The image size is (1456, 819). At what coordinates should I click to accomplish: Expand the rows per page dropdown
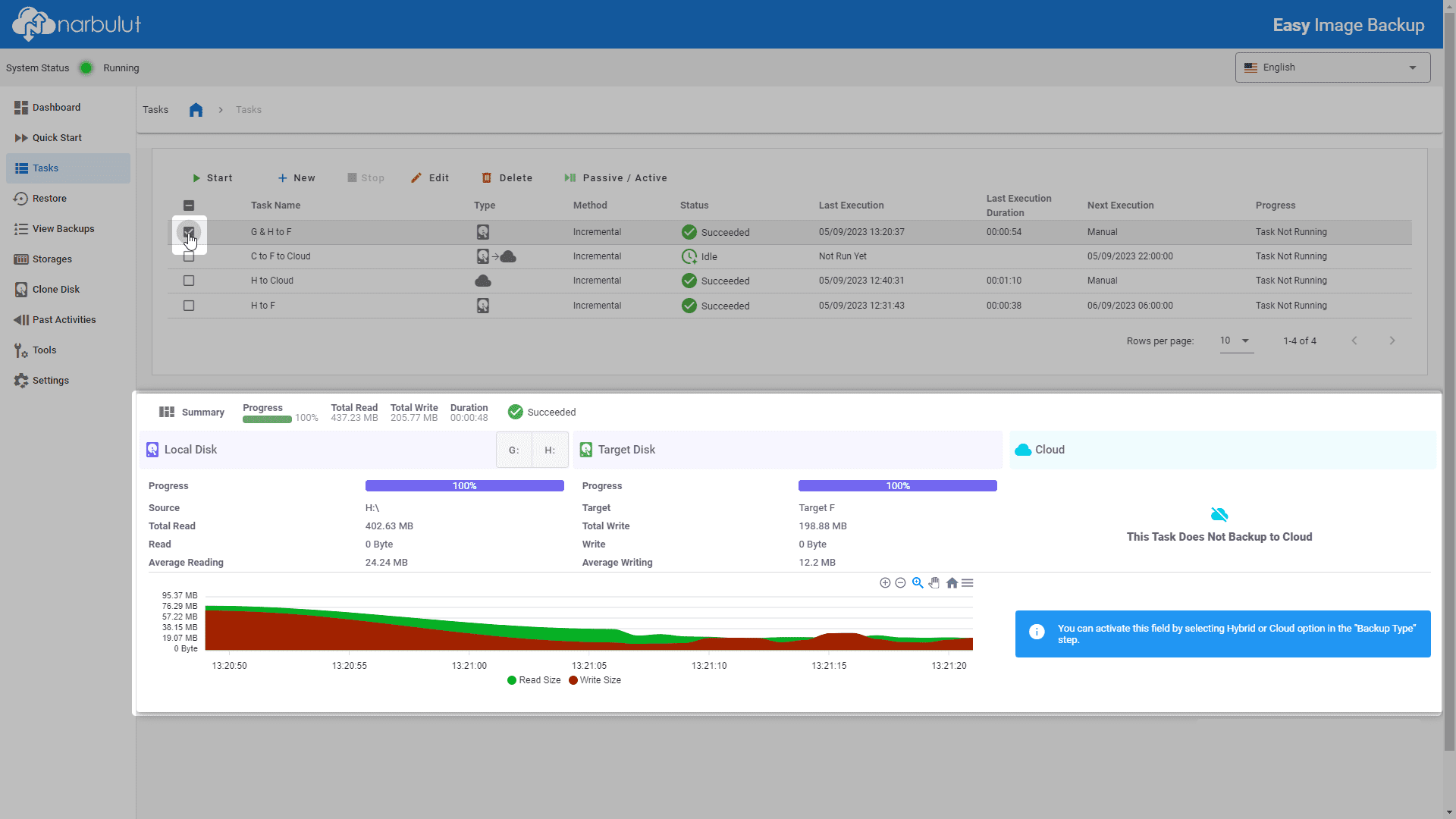coord(1236,340)
